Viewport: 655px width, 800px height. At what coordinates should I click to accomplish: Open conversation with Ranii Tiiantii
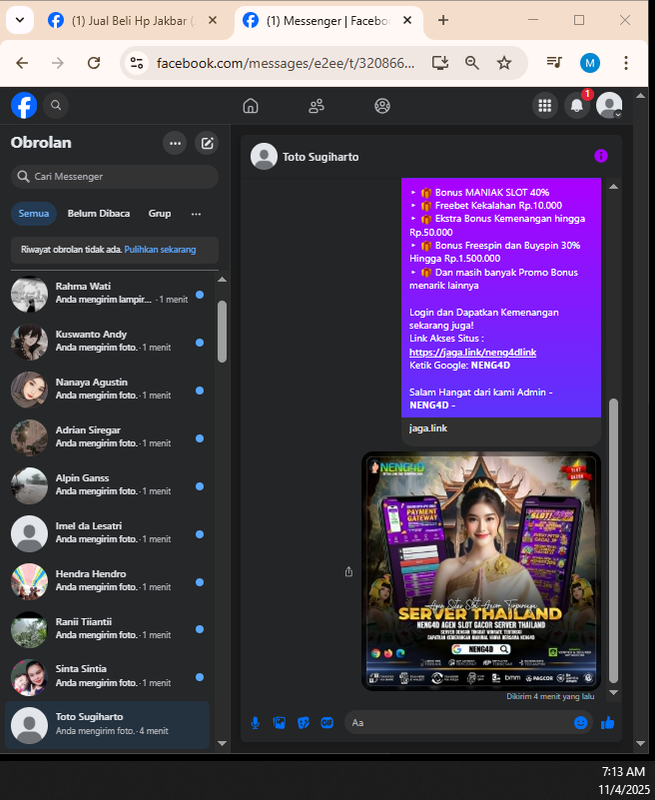pyautogui.click(x=108, y=630)
